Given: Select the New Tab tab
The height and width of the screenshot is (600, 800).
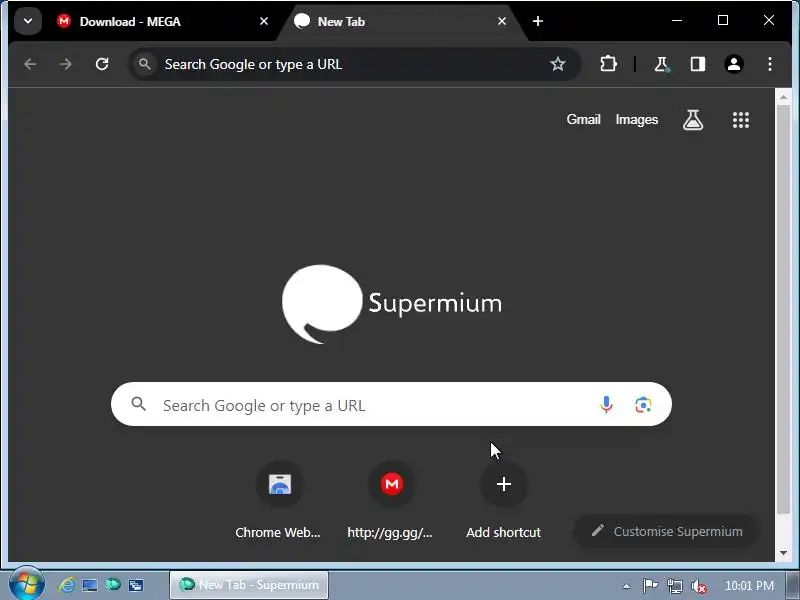Looking at the screenshot, I should [x=401, y=21].
